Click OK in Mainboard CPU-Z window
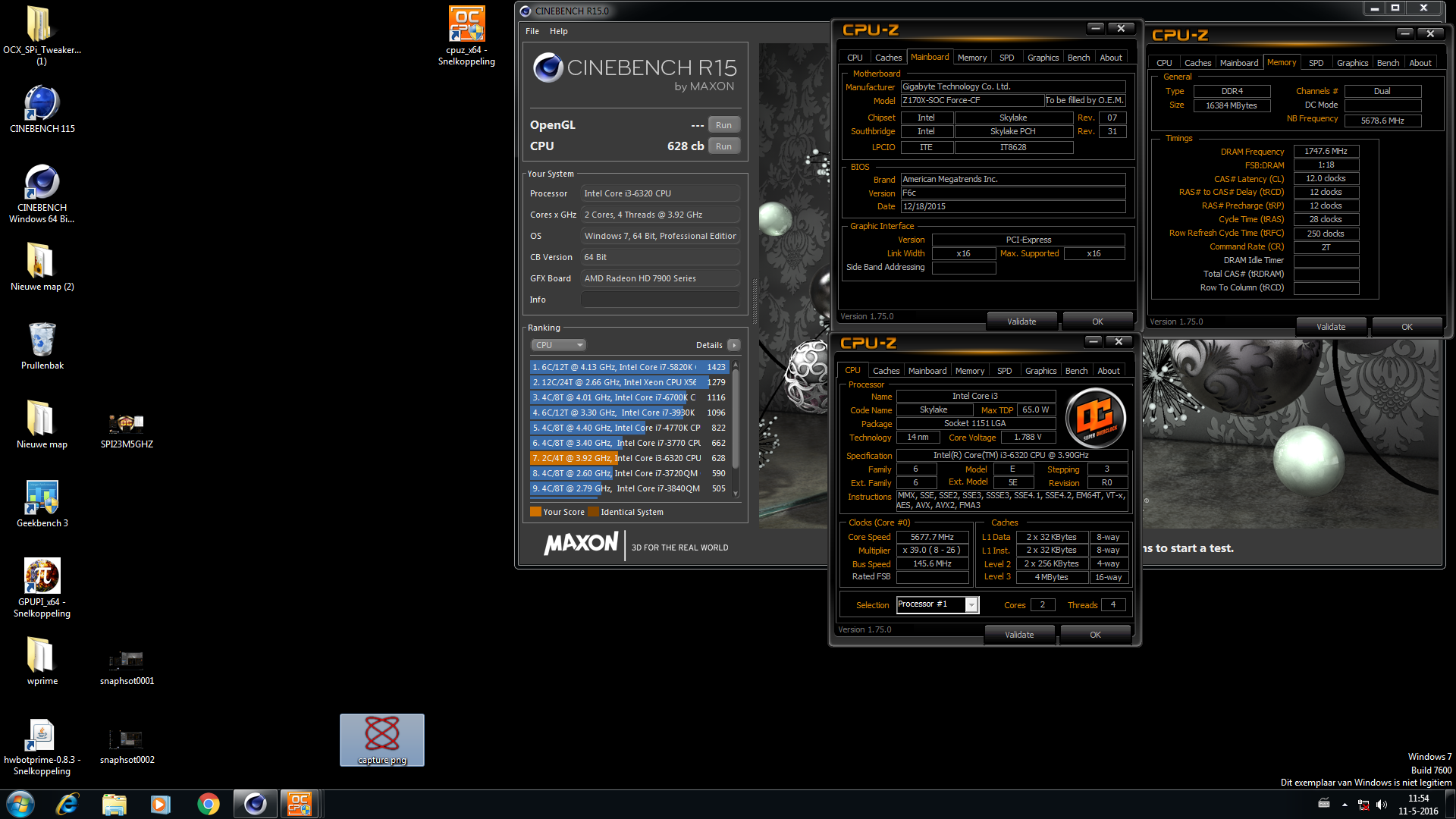The height and width of the screenshot is (819, 1456). pos(1097,322)
